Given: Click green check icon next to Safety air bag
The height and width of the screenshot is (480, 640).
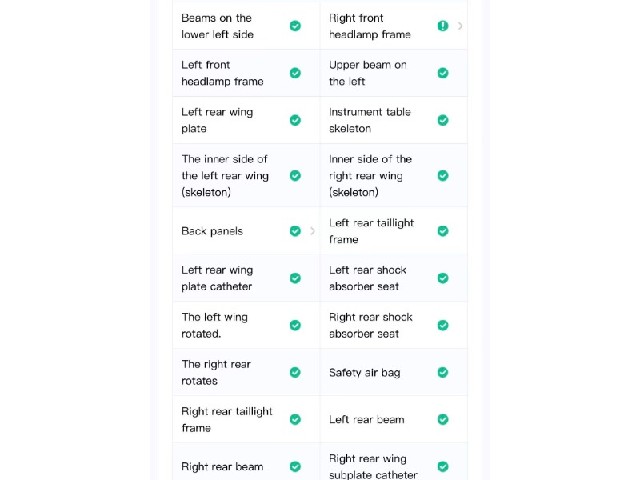Looking at the screenshot, I should 443,372.
